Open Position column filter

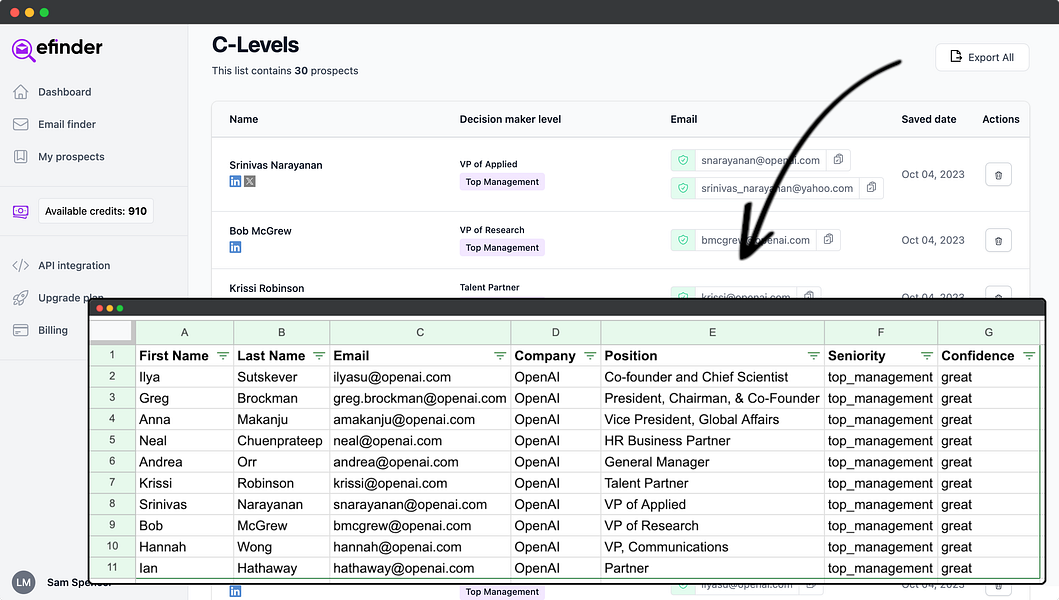click(813, 356)
